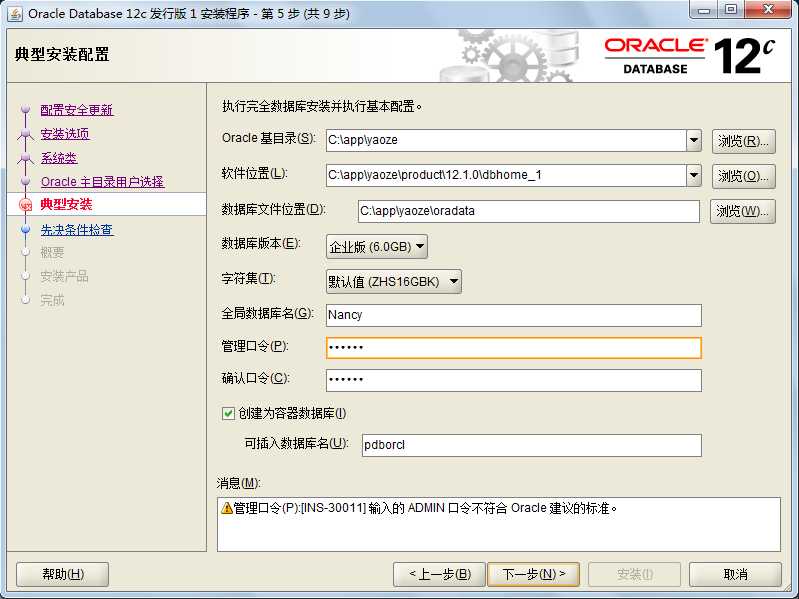Select the 典型安装 step
The image size is (799, 599).
66,204
